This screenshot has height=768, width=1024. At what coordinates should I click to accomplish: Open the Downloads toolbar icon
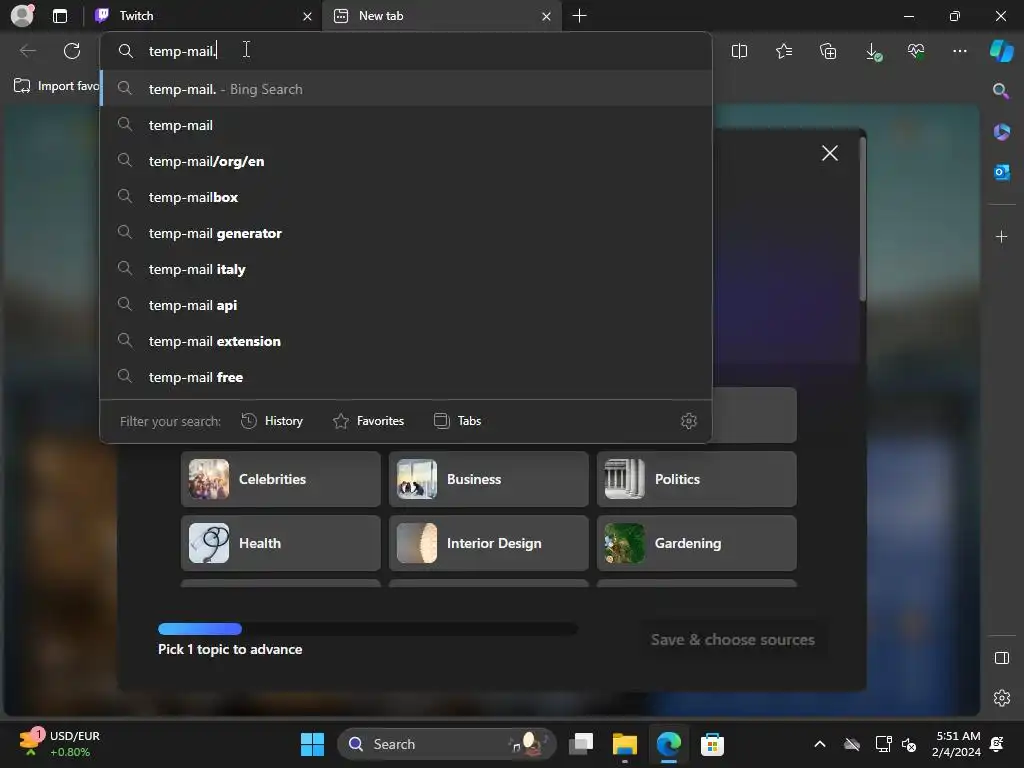coord(872,52)
